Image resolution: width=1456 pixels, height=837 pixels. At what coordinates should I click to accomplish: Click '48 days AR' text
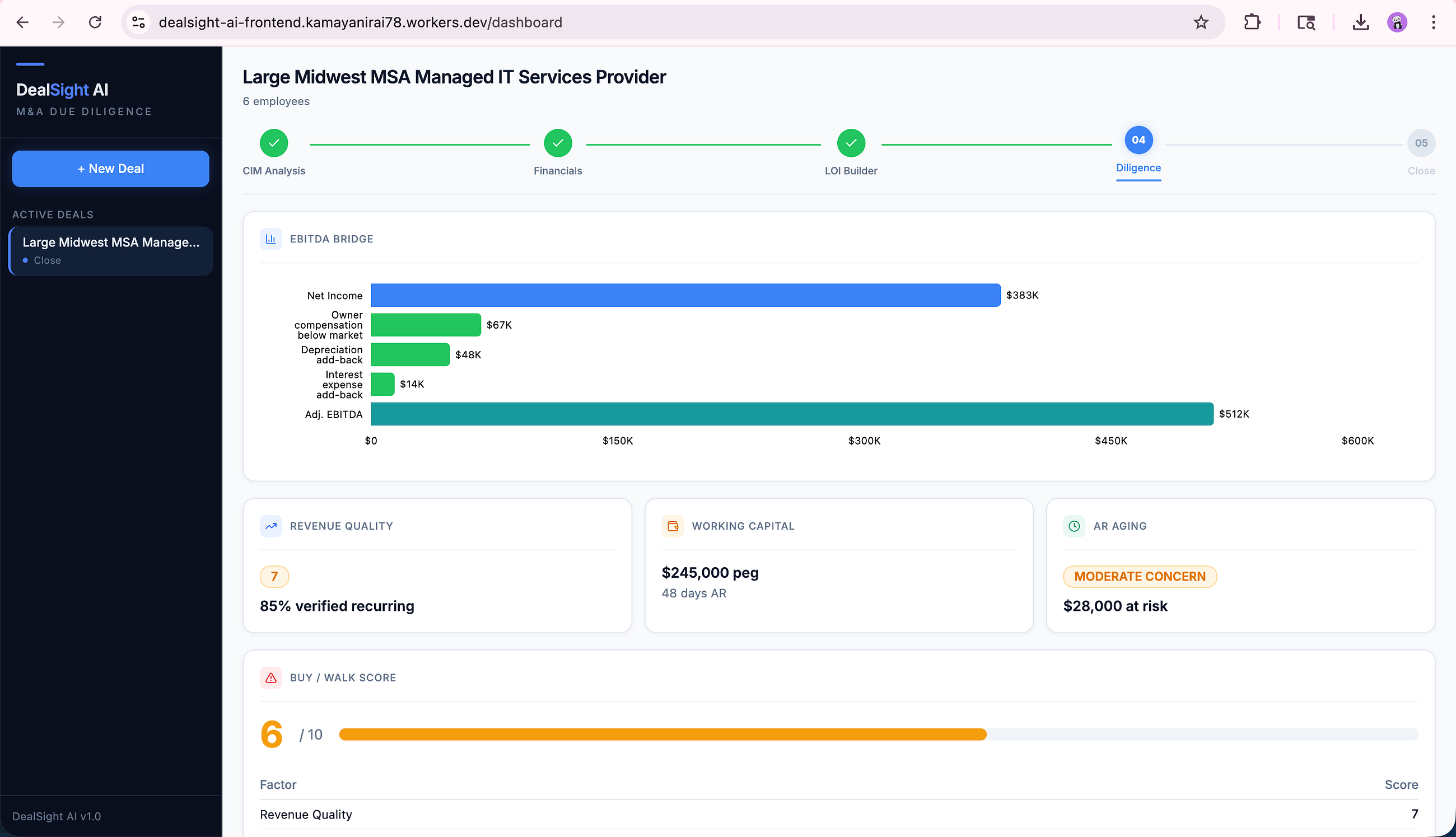(x=694, y=593)
